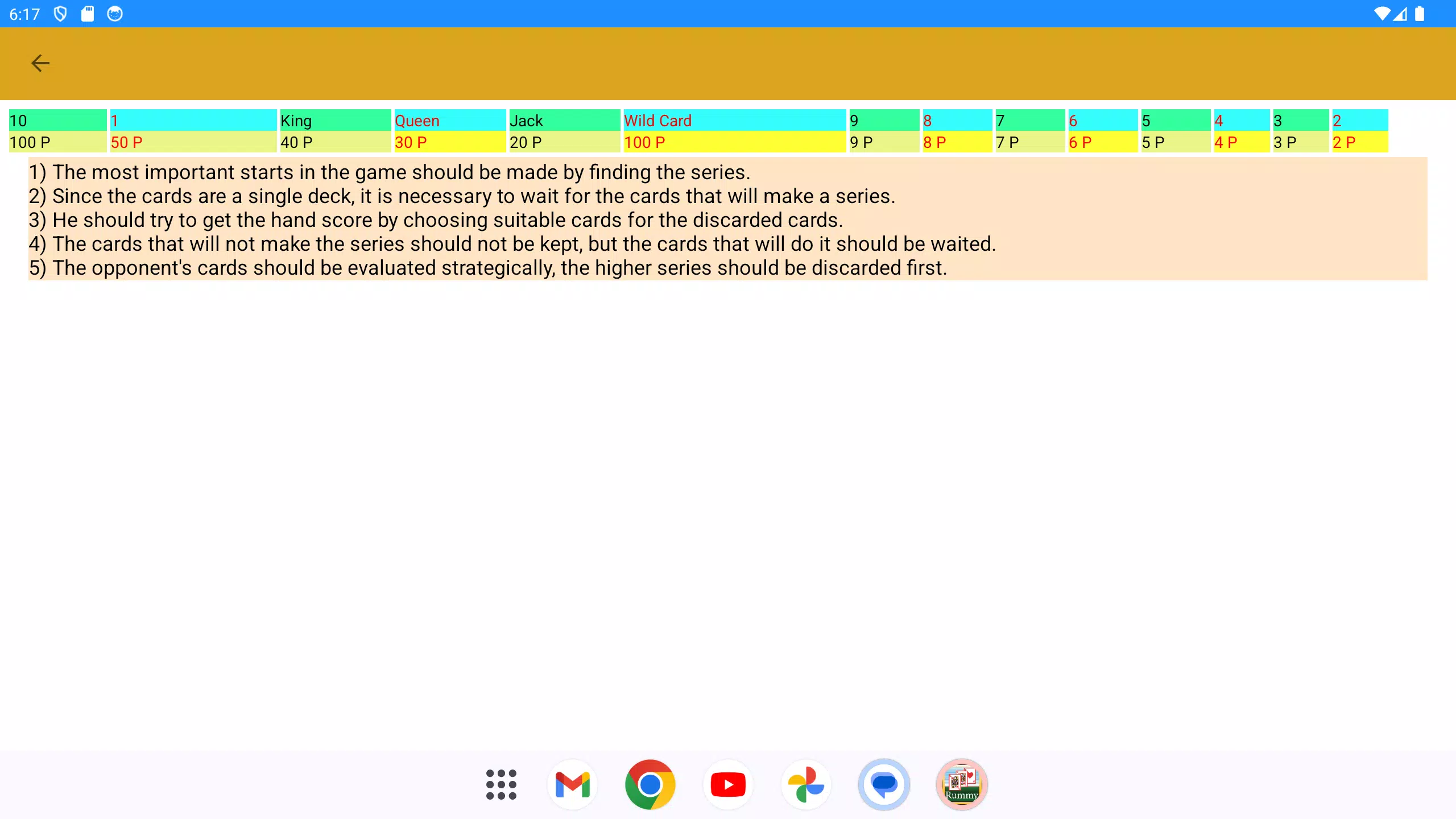The image size is (1456, 819).
Task: Open the app drawer grid icon
Action: (x=501, y=785)
